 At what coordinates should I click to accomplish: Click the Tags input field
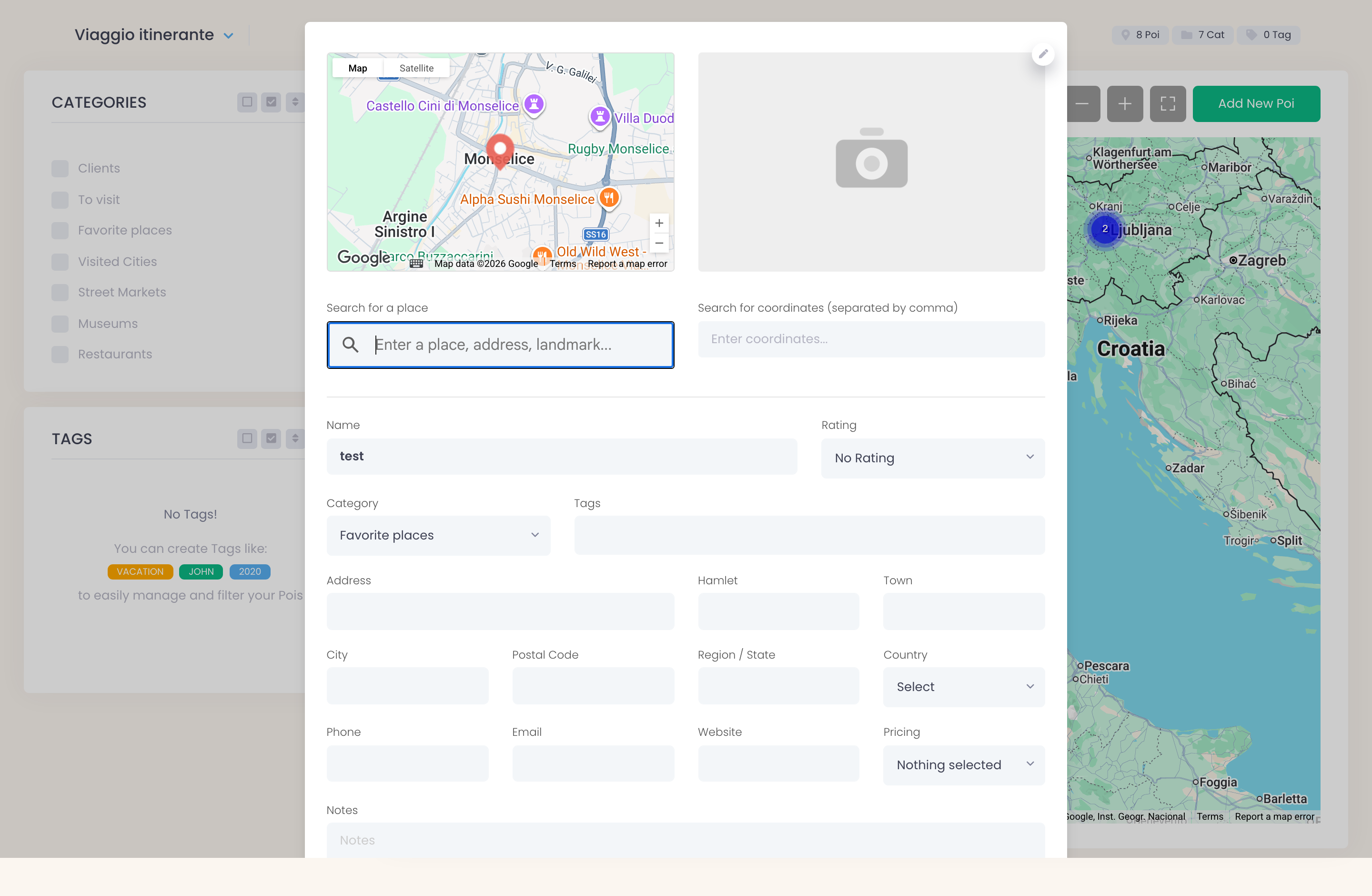point(809,535)
